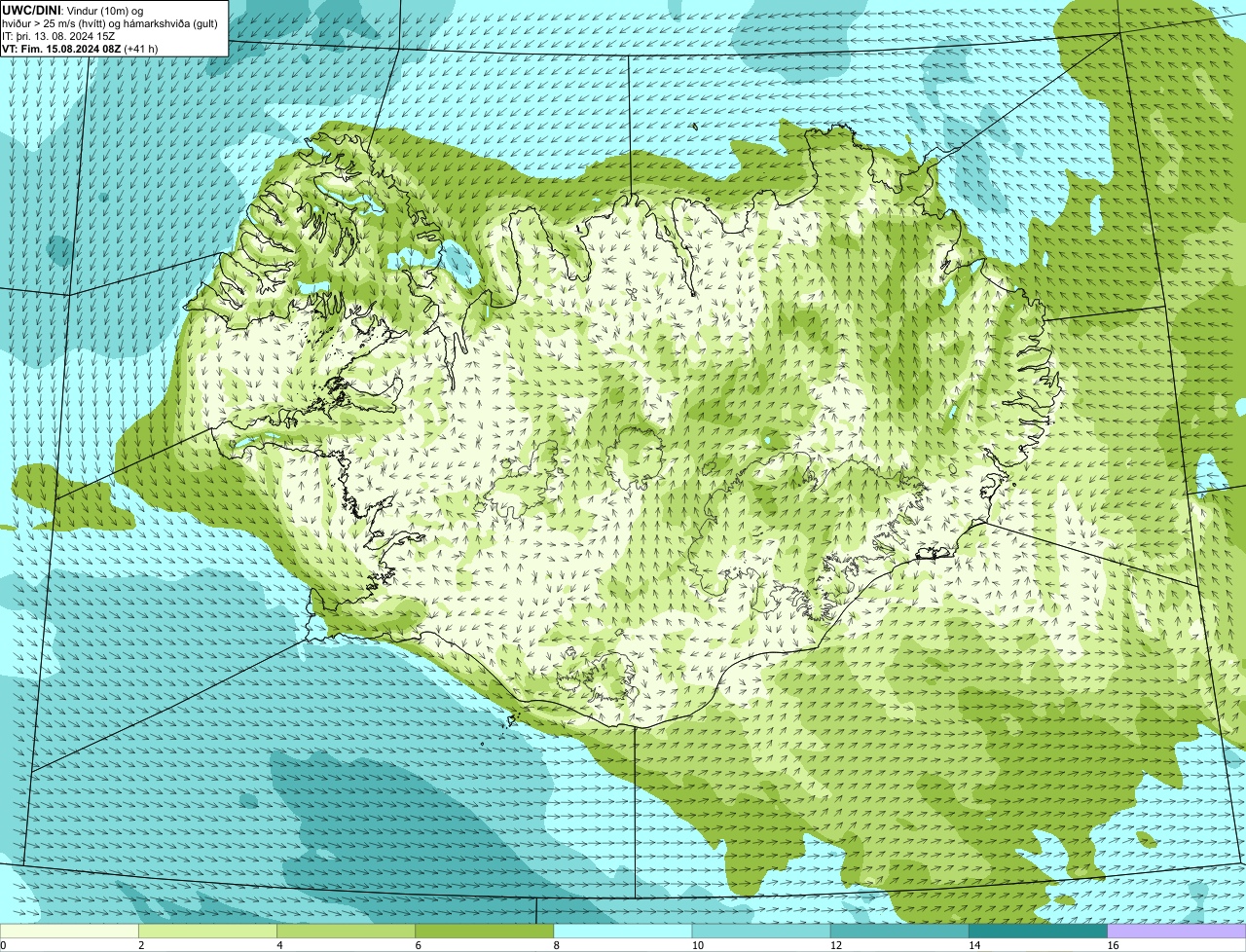Click the olive green 6–8 m/s legend swatch
The width and height of the screenshot is (1246, 952).
485,932
